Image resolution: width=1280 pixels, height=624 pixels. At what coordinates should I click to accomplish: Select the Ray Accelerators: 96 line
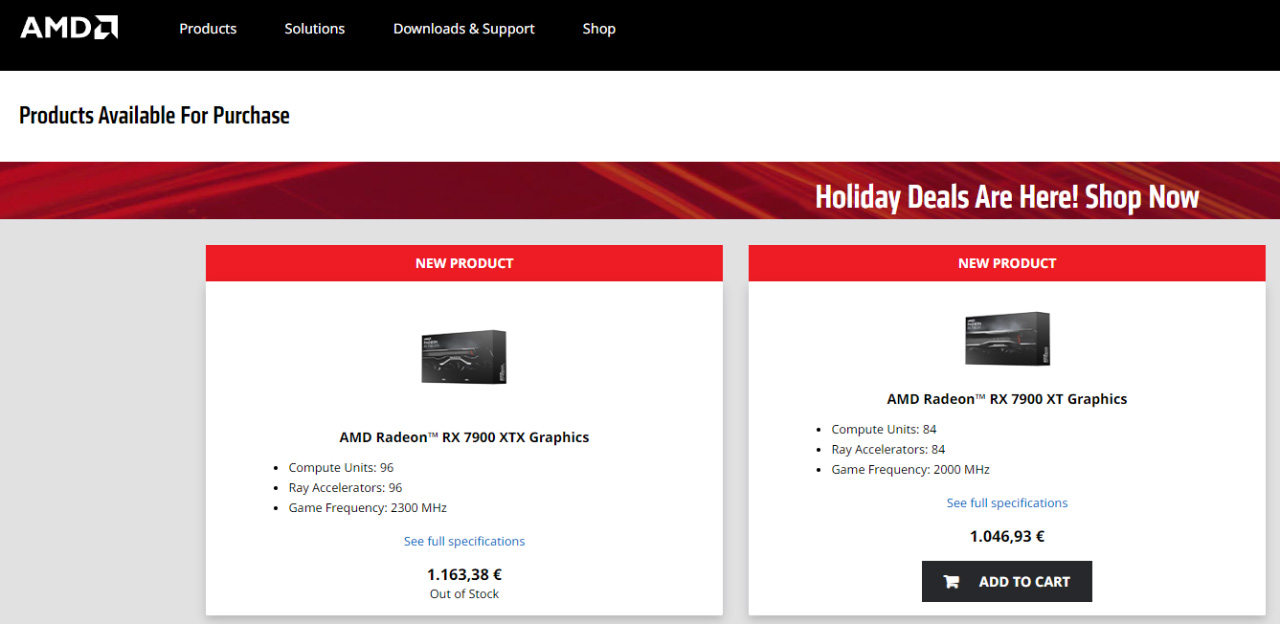coord(345,488)
